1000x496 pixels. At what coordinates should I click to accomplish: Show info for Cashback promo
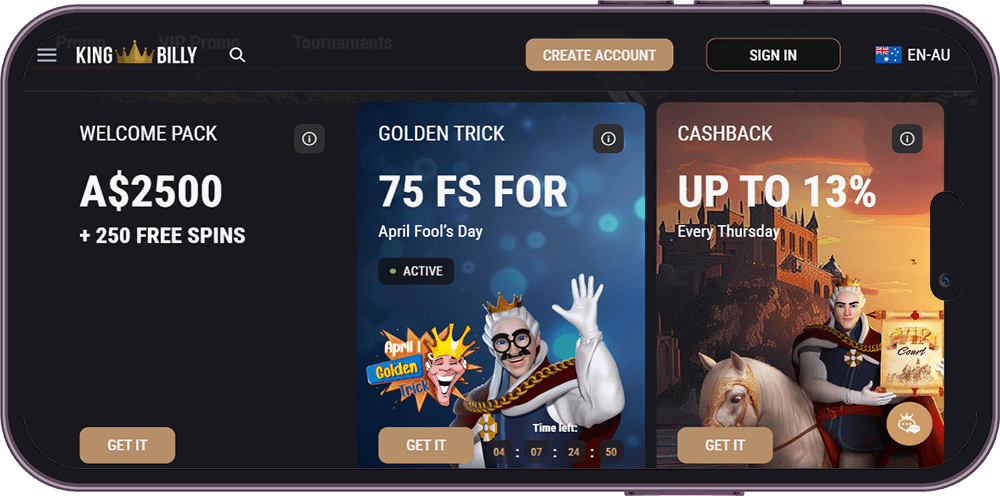(907, 139)
